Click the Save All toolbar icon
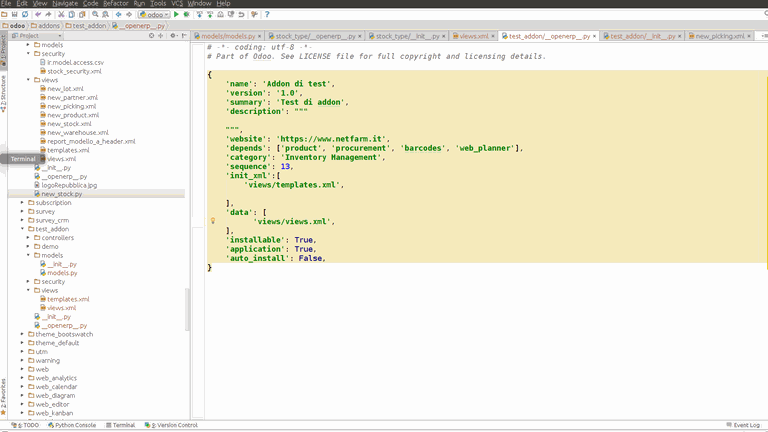 tap(15, 14)
